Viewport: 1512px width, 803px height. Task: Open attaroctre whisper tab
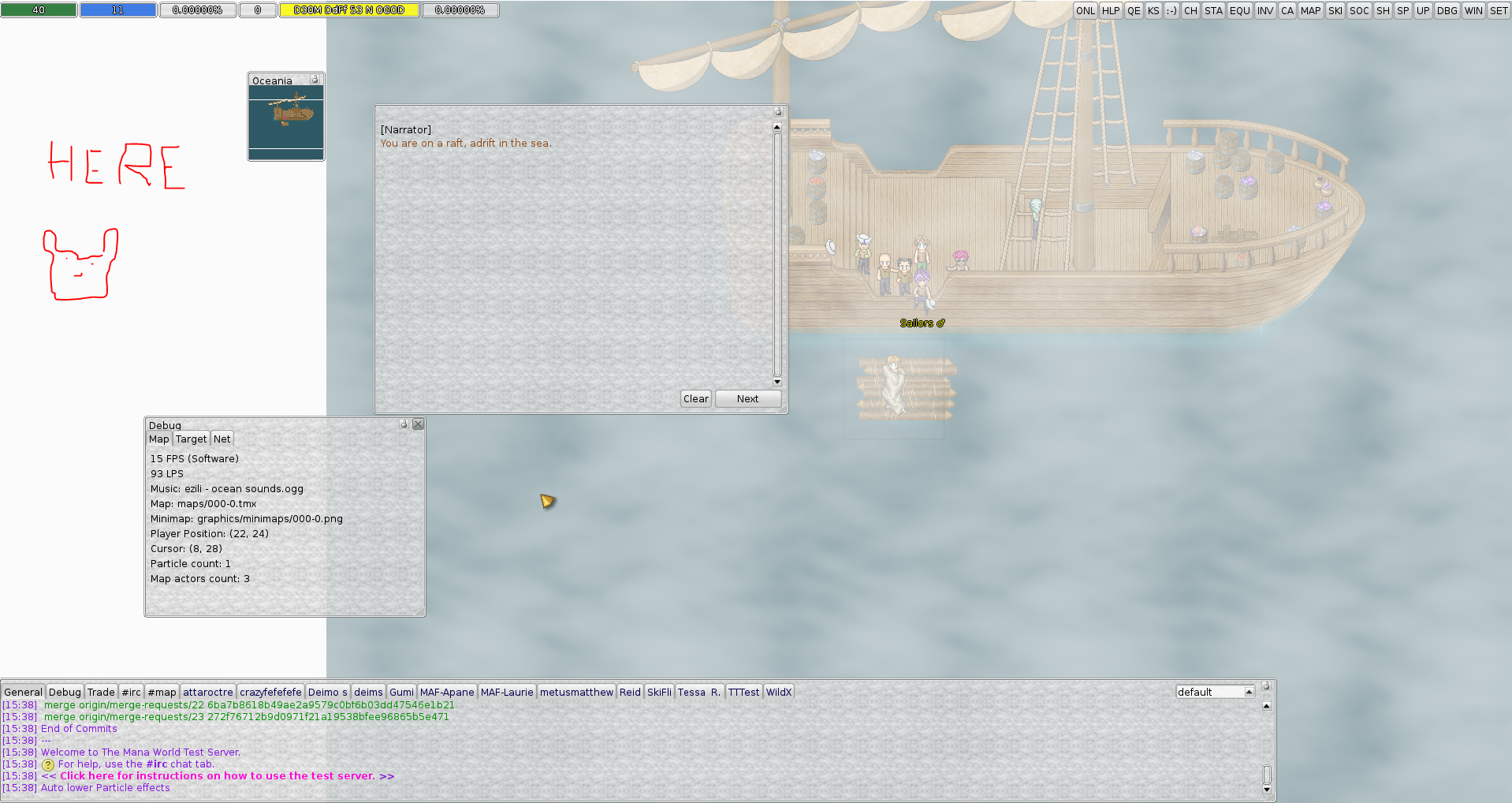click(x=208, y=692)
